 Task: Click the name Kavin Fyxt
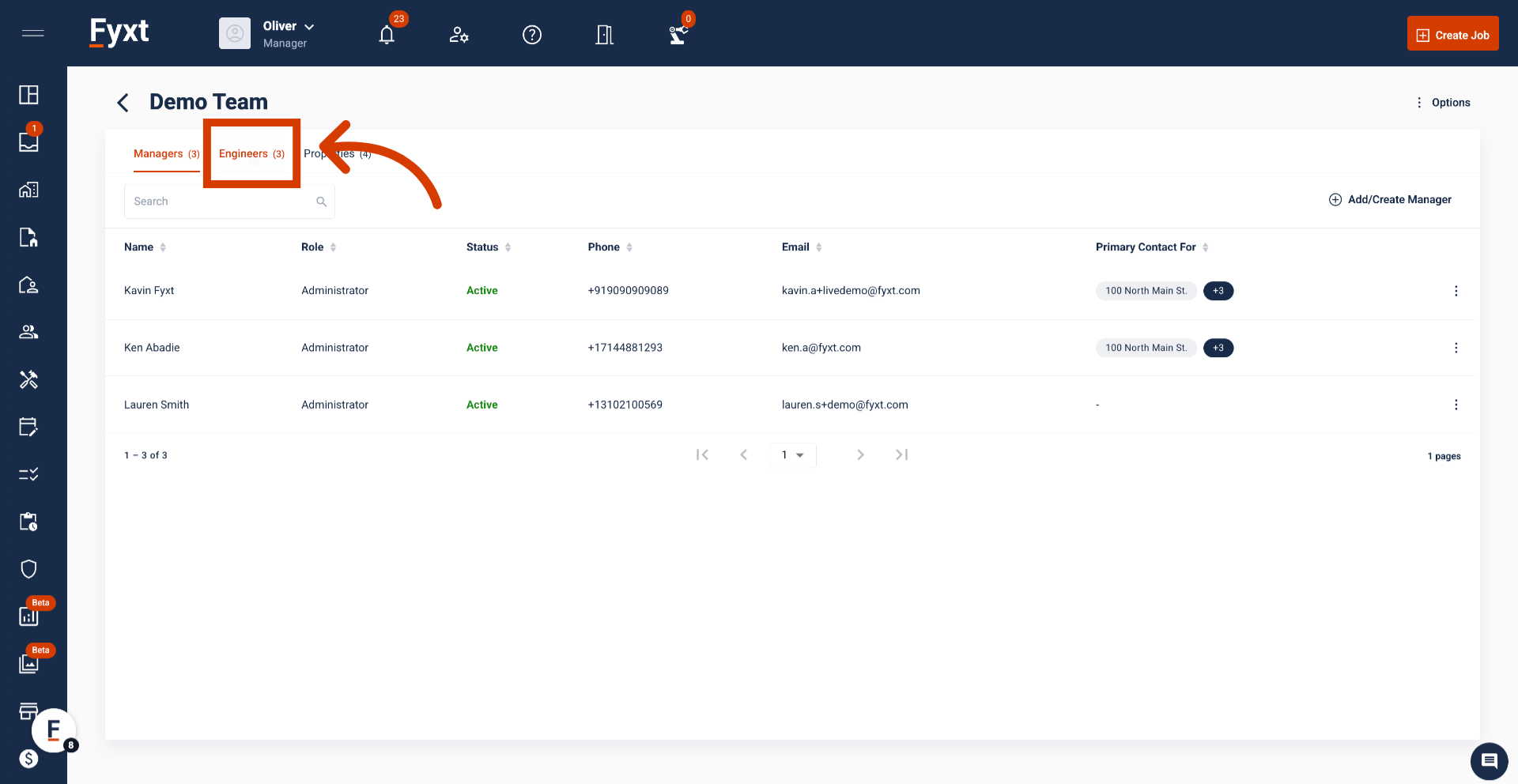pos(149,291)
